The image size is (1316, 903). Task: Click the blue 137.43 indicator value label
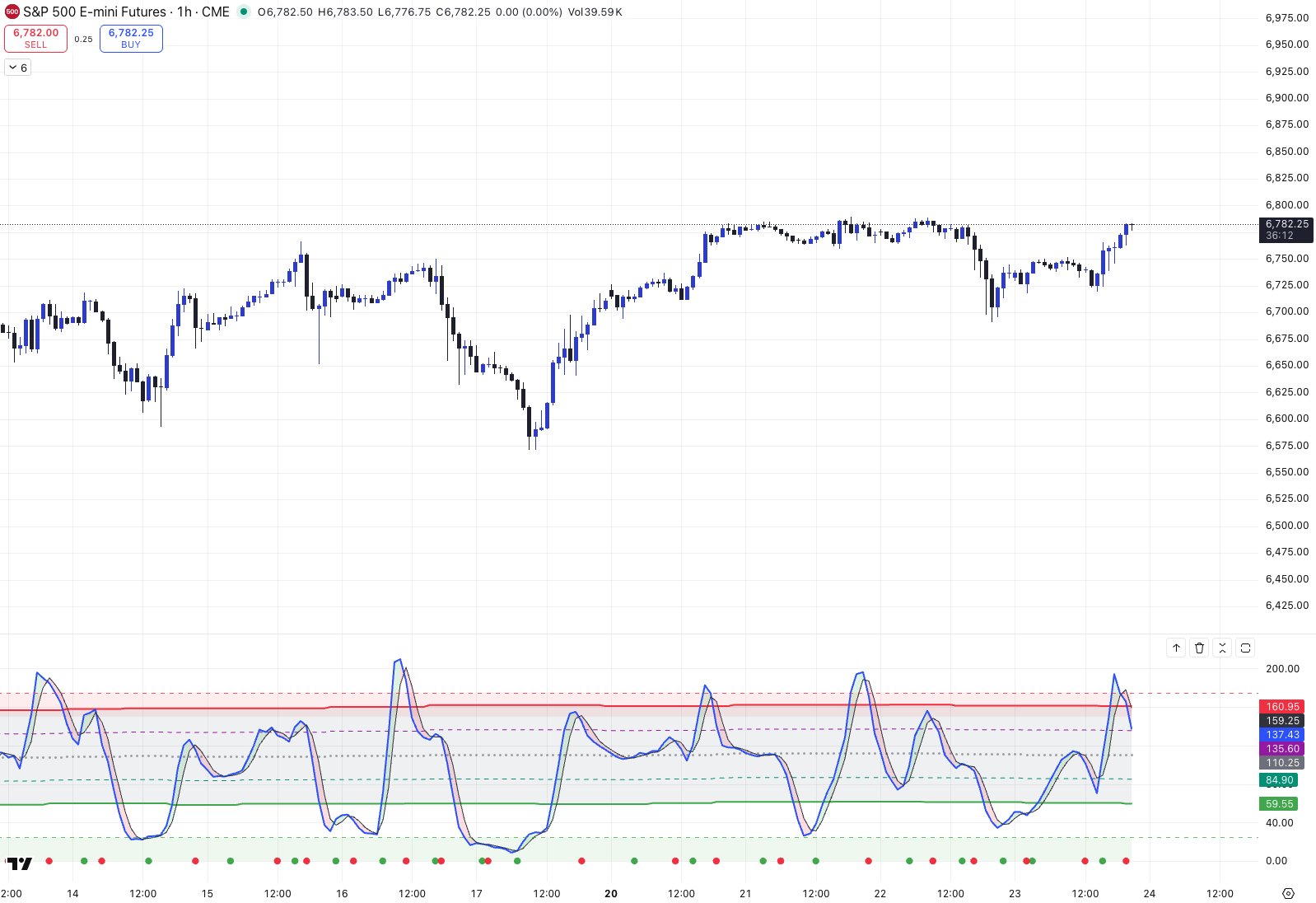tap(1282, 735)
